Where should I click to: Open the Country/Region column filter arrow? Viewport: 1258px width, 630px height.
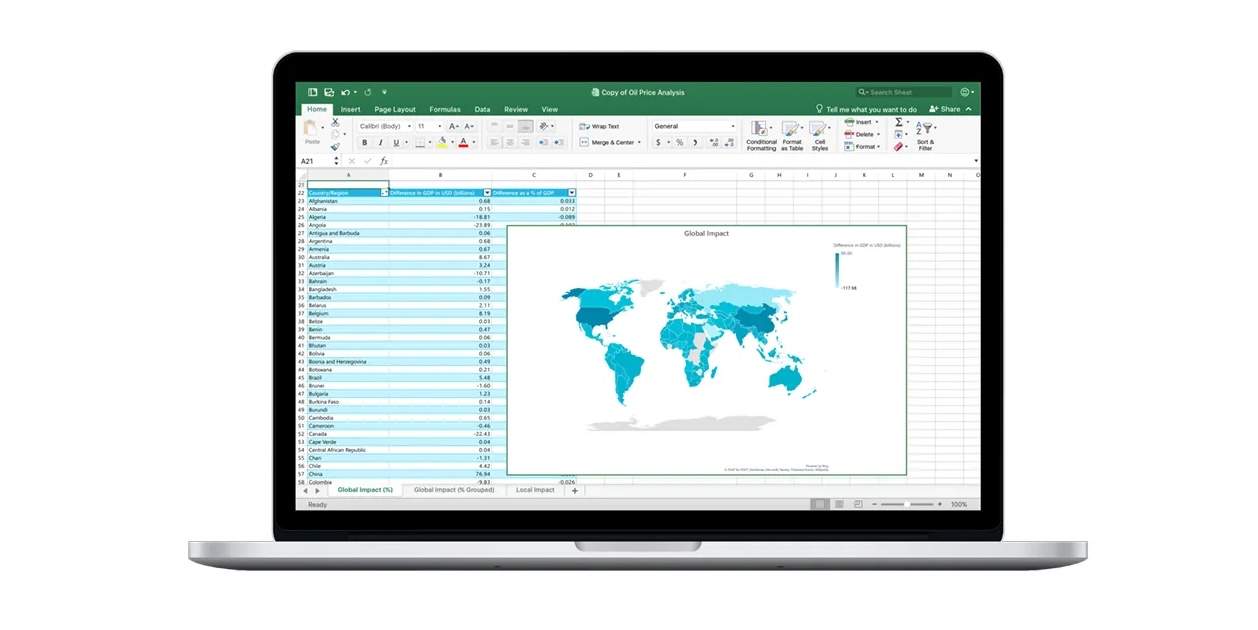click(x=384, y=192)
